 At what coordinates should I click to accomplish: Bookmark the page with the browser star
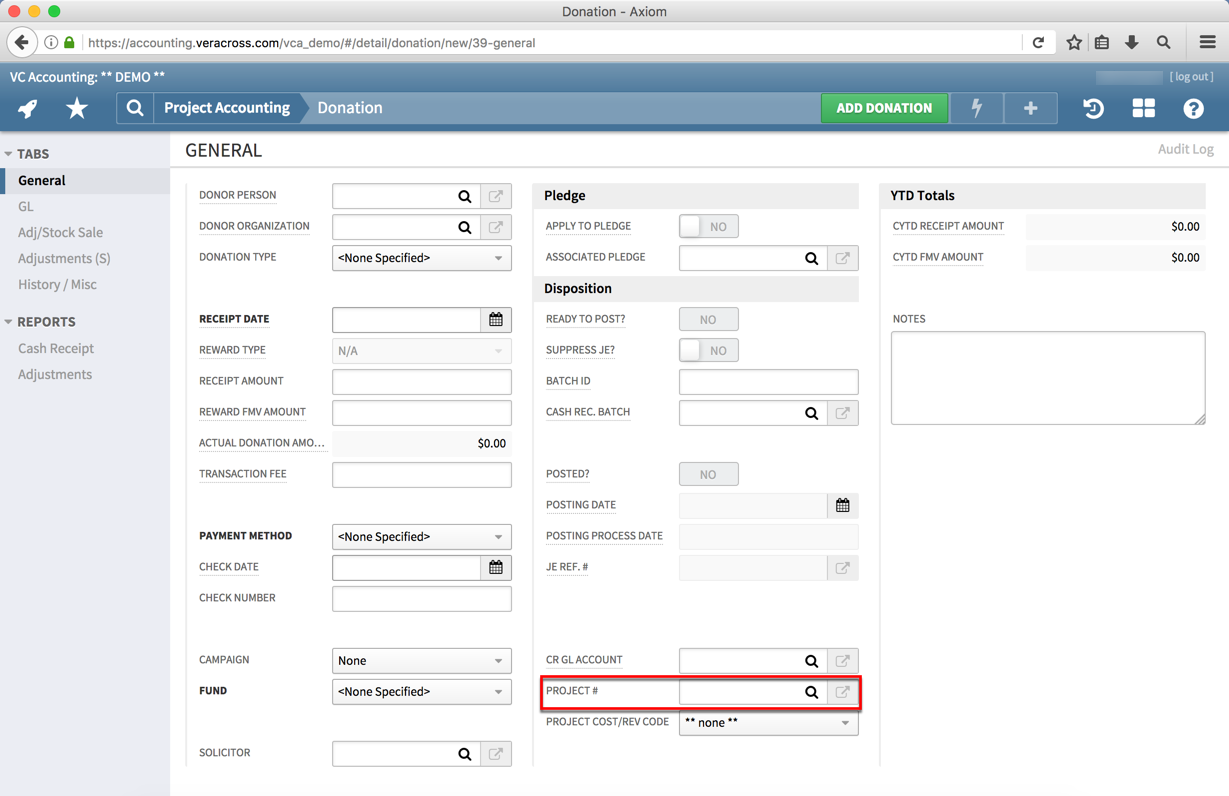click(1074, 43)
